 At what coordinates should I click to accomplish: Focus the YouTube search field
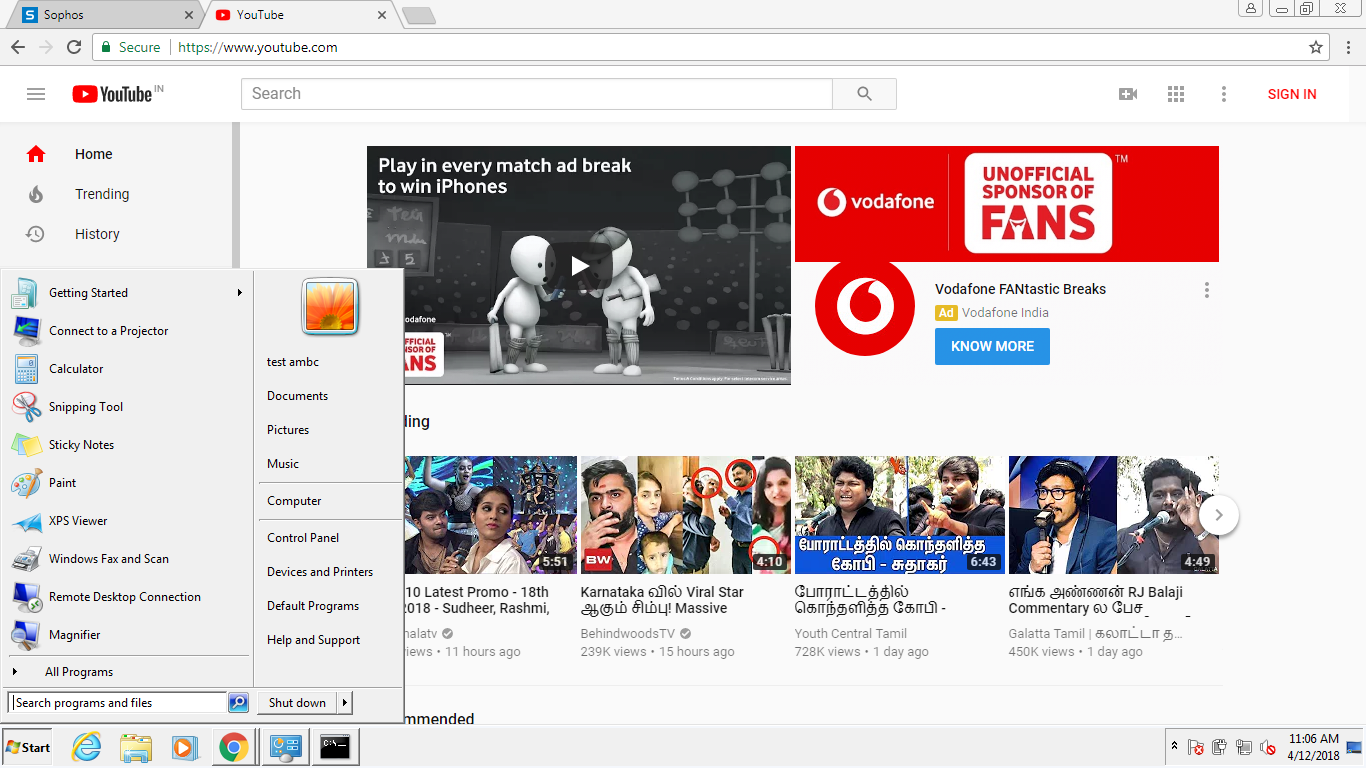click(x=537, y=94)
